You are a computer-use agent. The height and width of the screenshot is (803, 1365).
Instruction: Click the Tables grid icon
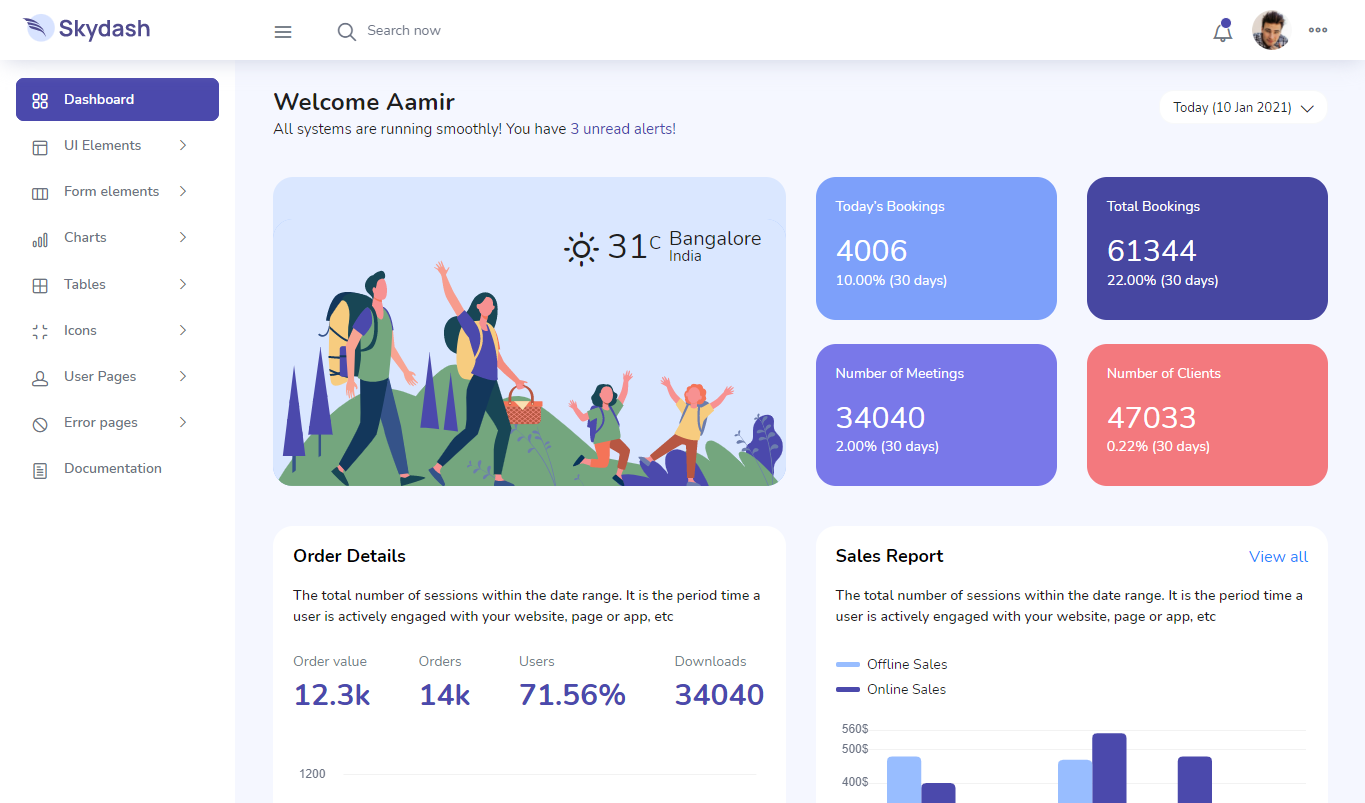tap(40, 285)
